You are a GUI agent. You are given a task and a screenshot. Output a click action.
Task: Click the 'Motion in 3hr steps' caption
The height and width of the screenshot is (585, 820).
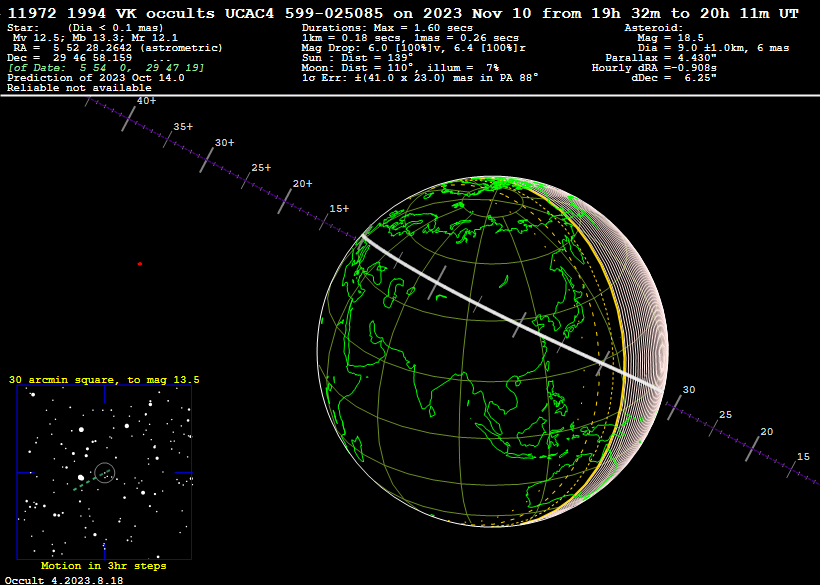(x=104, y=566)
